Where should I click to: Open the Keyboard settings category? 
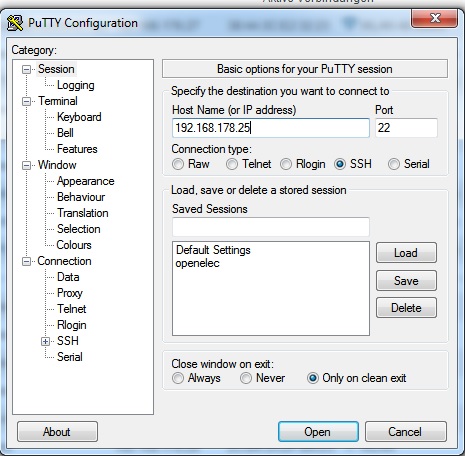pos(79,117)
